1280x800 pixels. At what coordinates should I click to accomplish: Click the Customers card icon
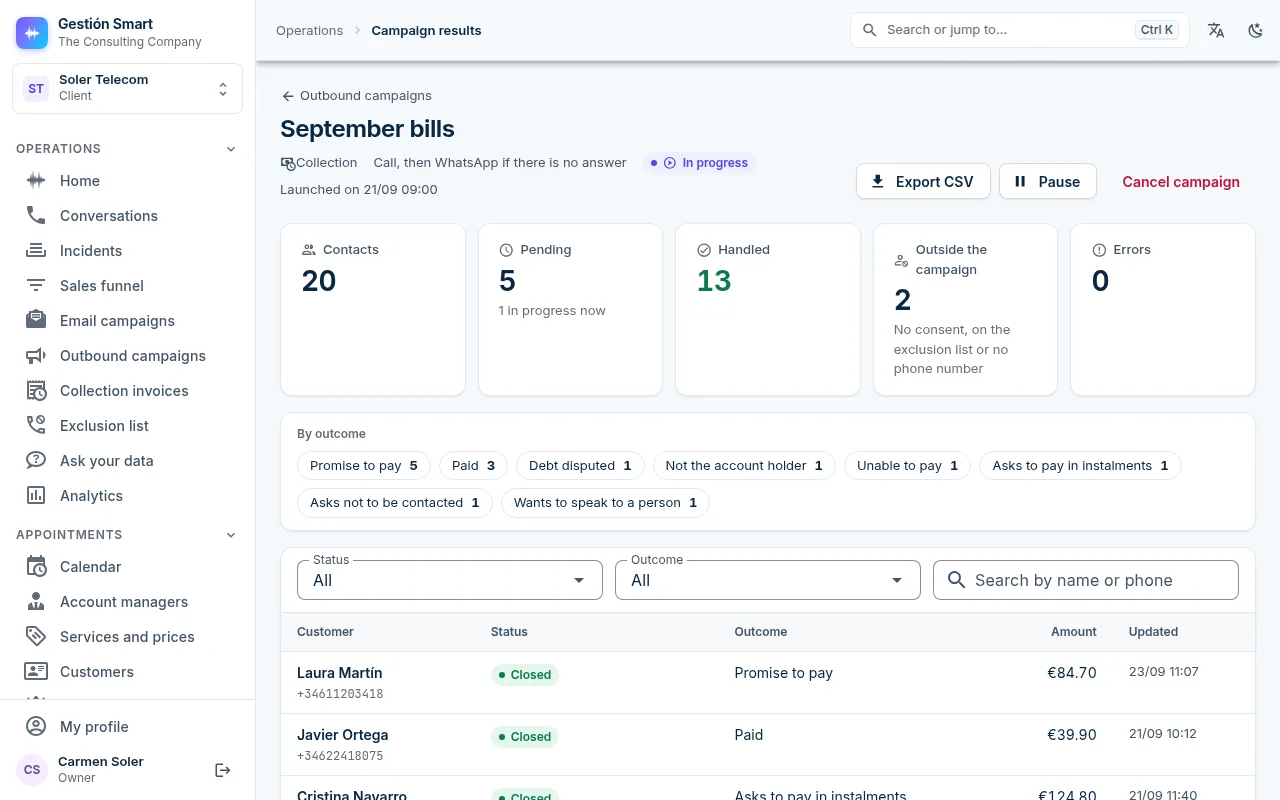(x=36, y=672)
